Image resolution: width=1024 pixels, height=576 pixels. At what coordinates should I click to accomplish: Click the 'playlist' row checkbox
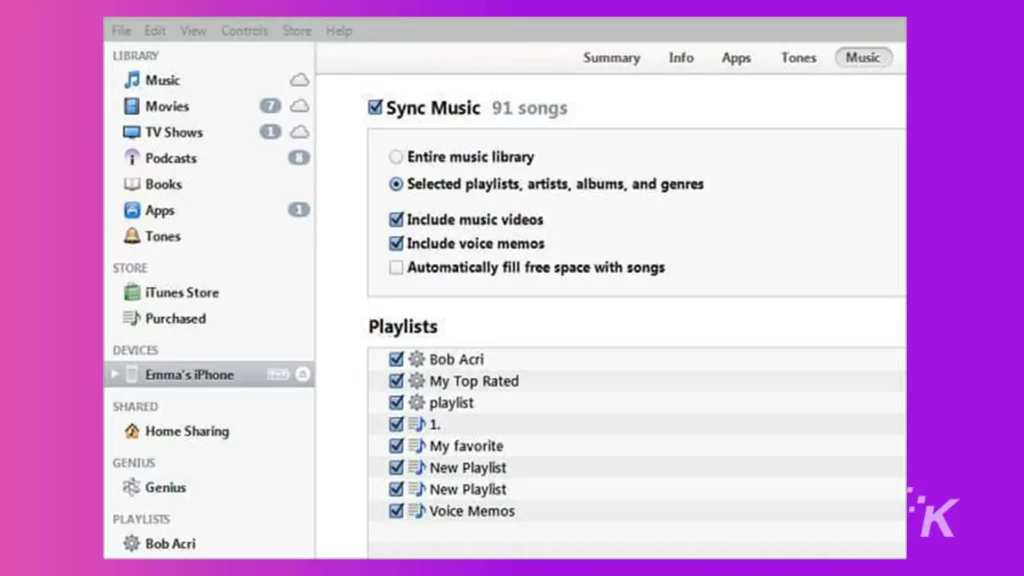(x=396, y=402)
